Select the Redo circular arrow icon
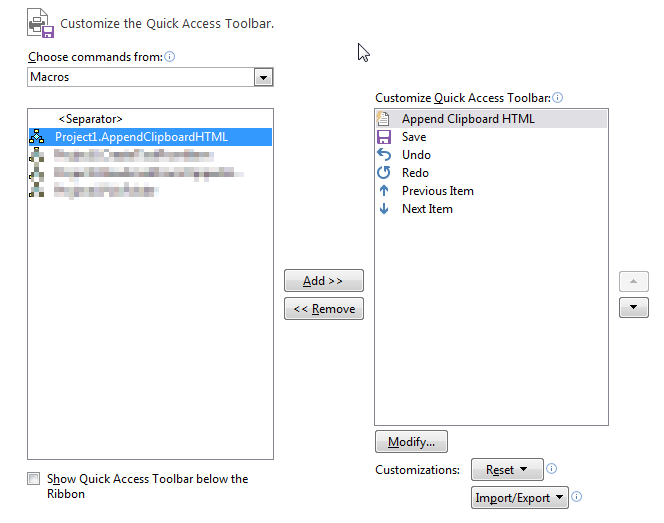Image resolution: width=664 pixels, height=523 pixels. [x=384, y=173]
